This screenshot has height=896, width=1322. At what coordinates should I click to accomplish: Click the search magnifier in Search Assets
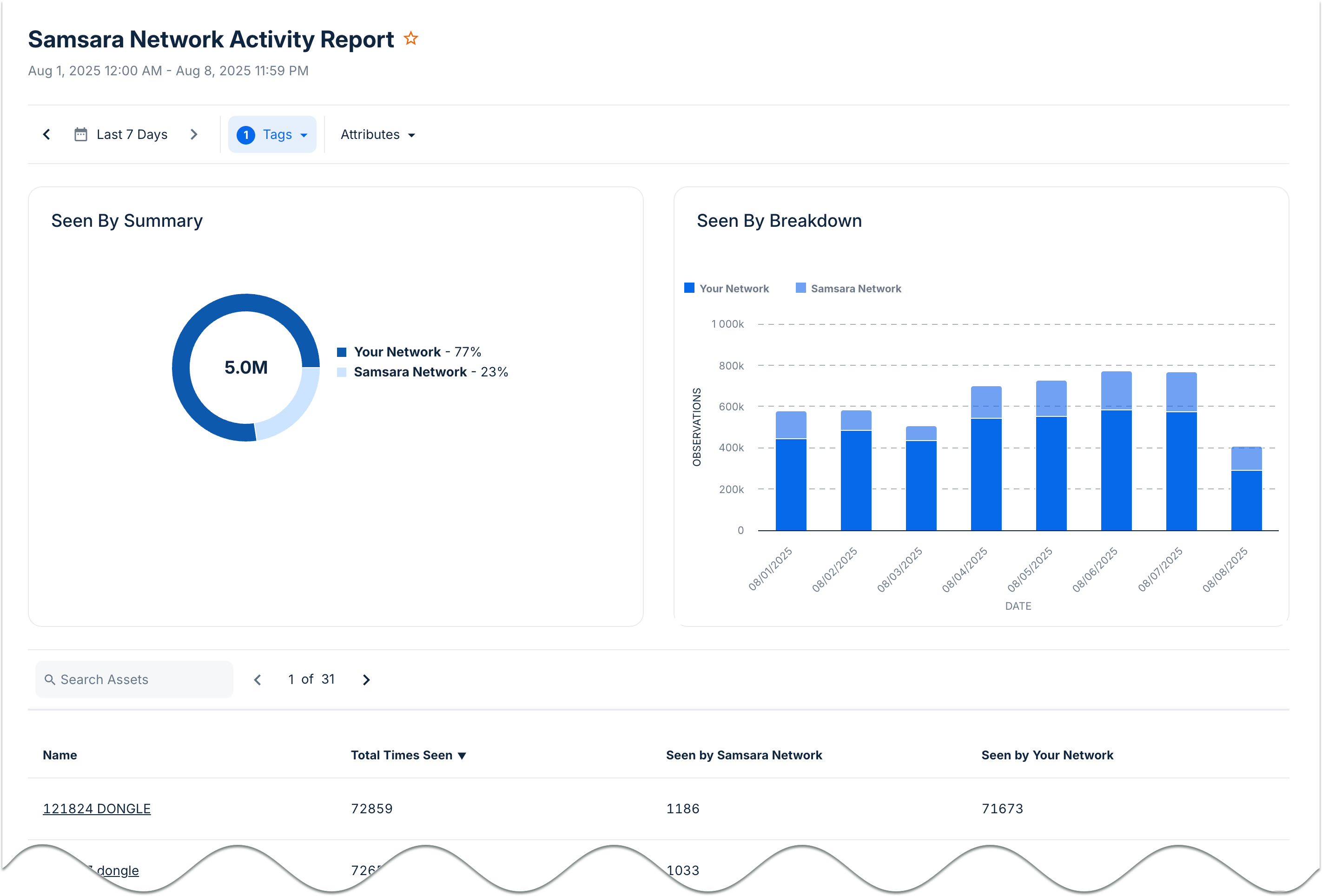pyautogui.click(x=50, y=679)
